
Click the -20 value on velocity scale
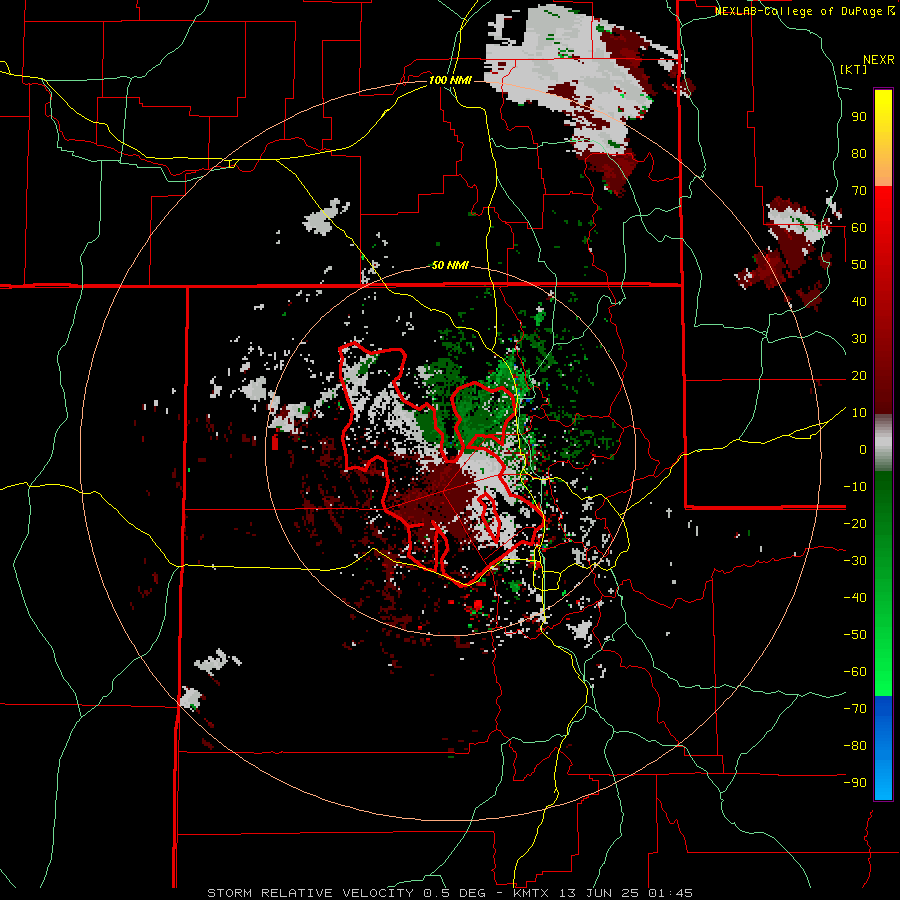pos(855,524)
